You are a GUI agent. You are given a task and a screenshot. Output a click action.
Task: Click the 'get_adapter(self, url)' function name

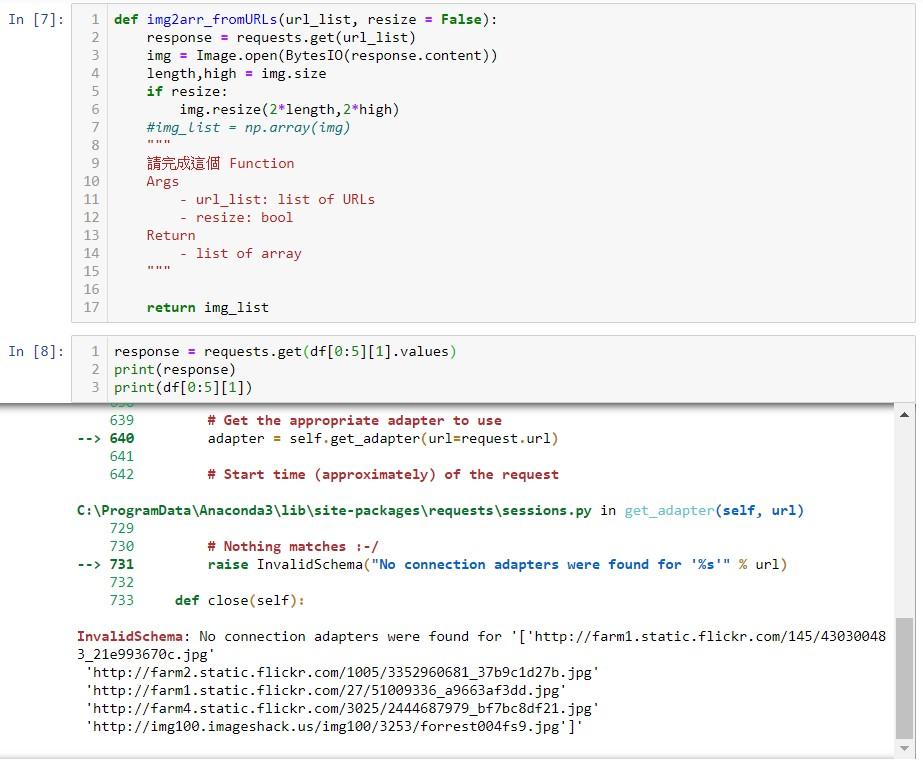click(714, 511)
